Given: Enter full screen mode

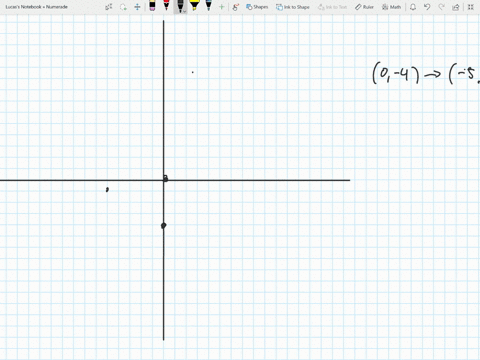Looking at the screenshot, I should click(x=471, y=7).
